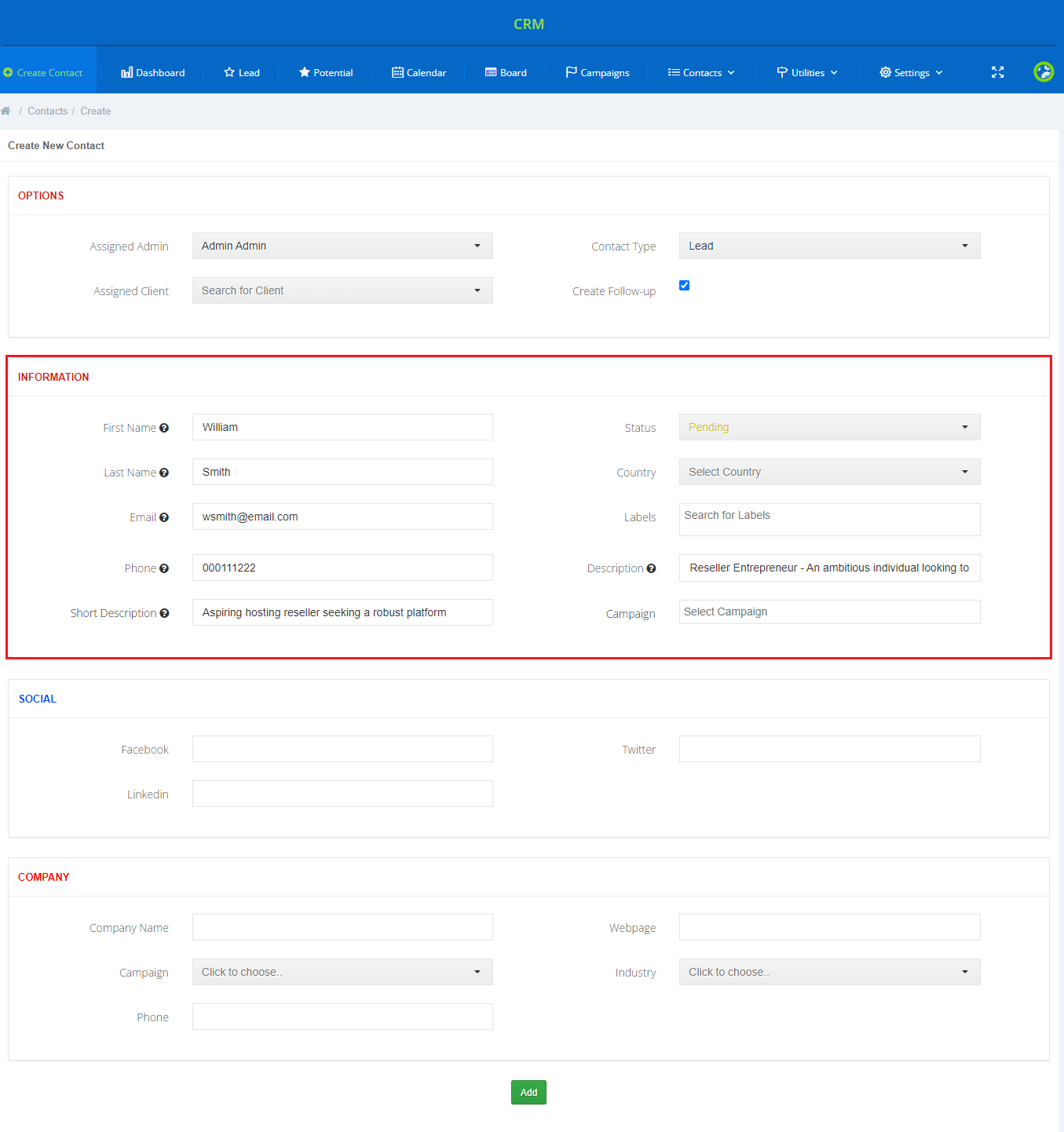The height and width of the screenshot is (1132, 1064).
Task: Open the Campaigns menu item
Action: click(x=598, y=72)
